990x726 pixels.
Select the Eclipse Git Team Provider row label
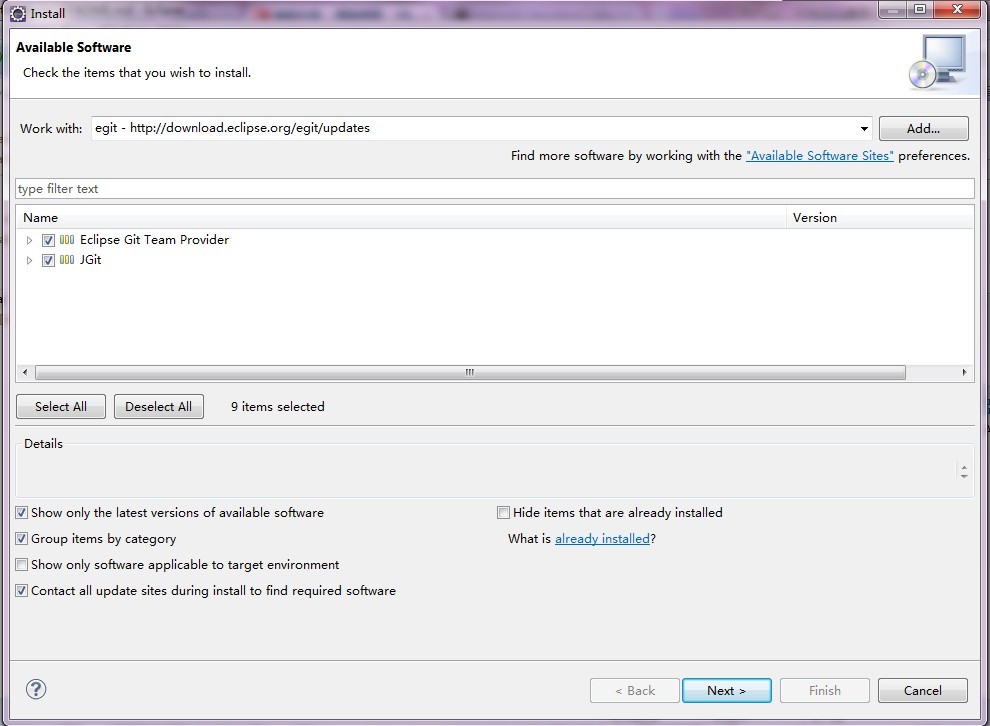(x=154, y=240)
